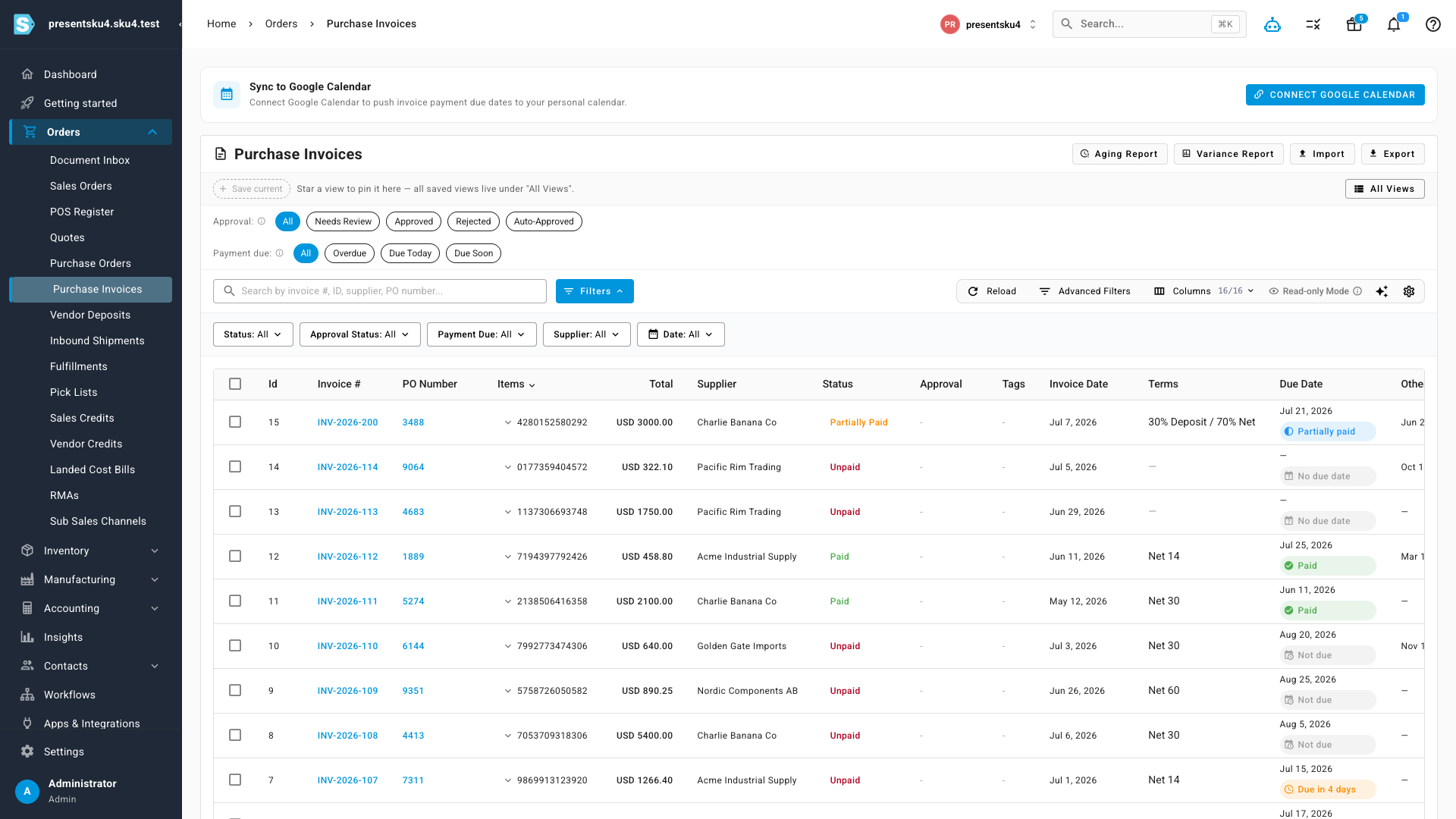The width and height of the screenshot is (1456, 819).
Task: Click the Export button
Action: coord(1393,154)
